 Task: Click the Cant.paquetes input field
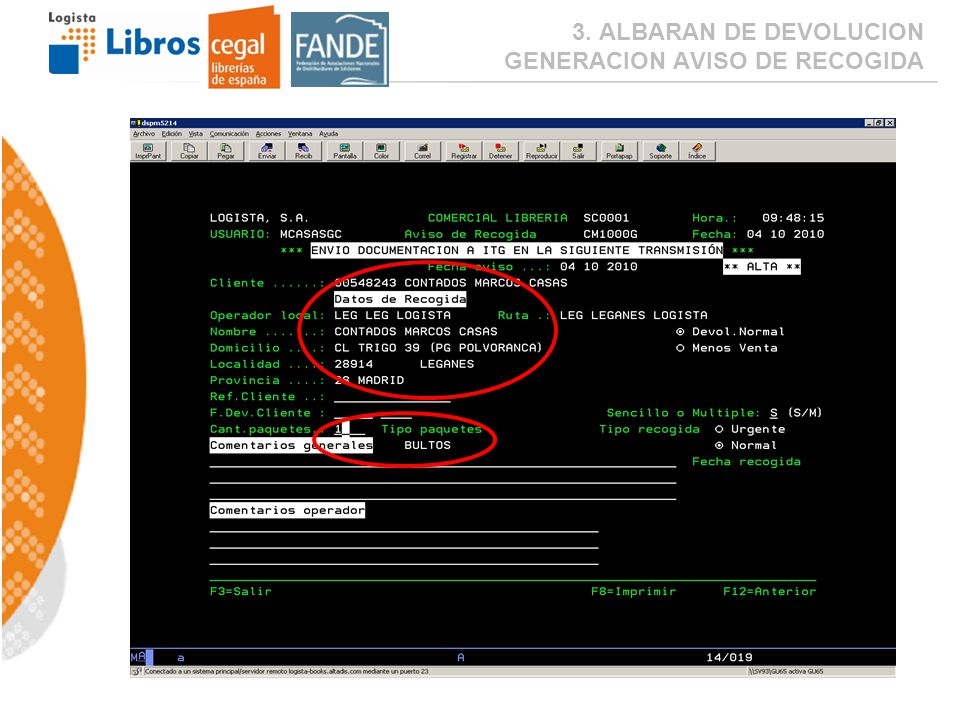point(350,429)
